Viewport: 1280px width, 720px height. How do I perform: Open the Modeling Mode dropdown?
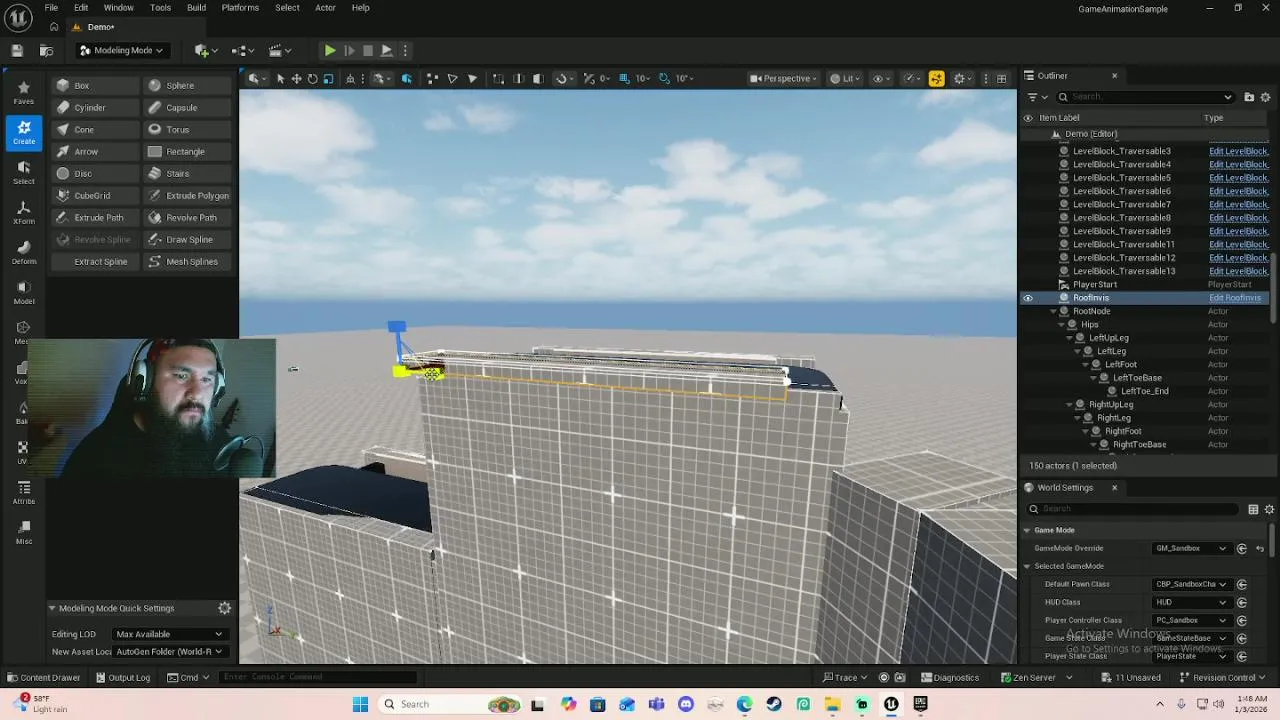click(121, 50)
